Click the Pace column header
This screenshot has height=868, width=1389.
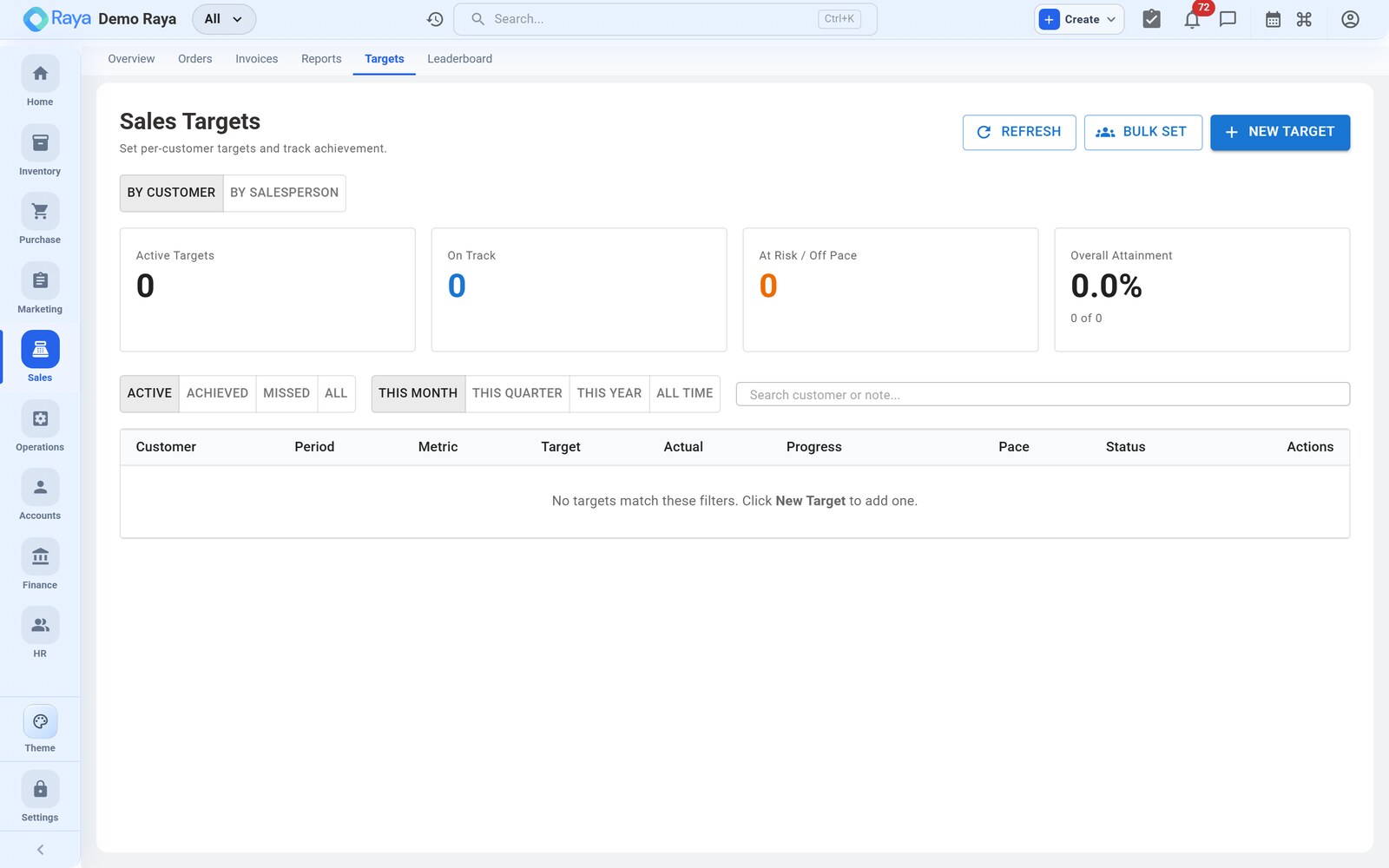[x=1014, y=447]
